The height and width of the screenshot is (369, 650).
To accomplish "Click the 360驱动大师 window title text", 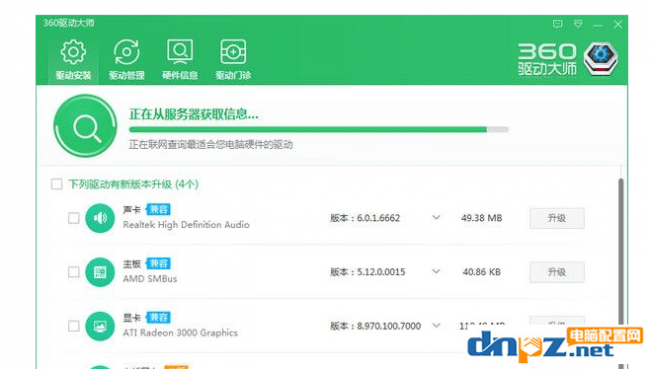I will (x=69, y=23).
